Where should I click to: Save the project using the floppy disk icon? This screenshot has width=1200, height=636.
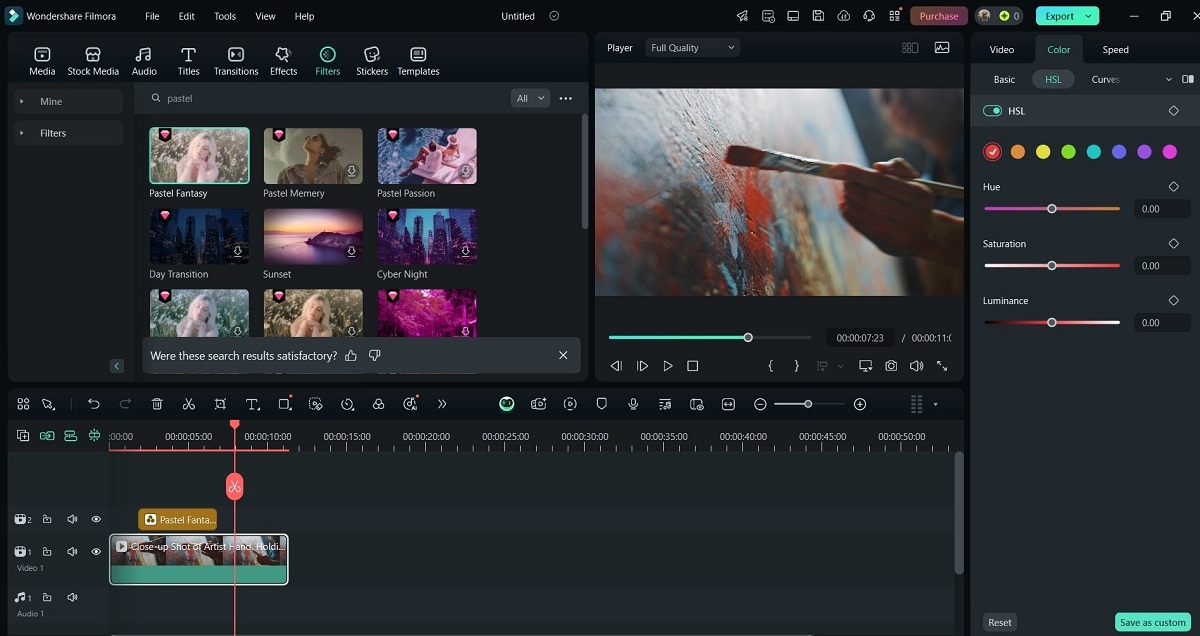pyautogui.click(x=818, y=16)
